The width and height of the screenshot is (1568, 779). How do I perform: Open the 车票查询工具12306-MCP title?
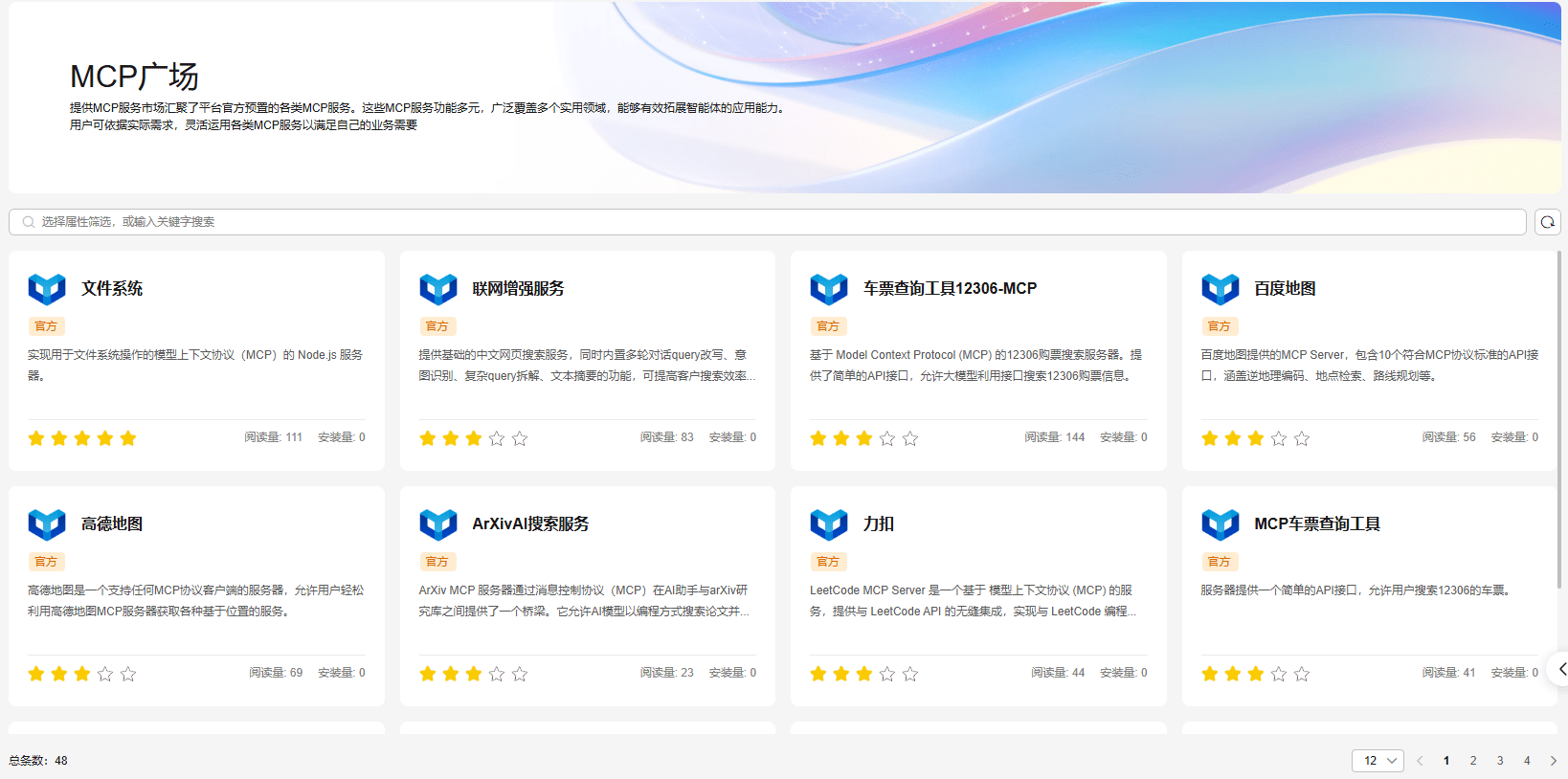pos(950,289)
